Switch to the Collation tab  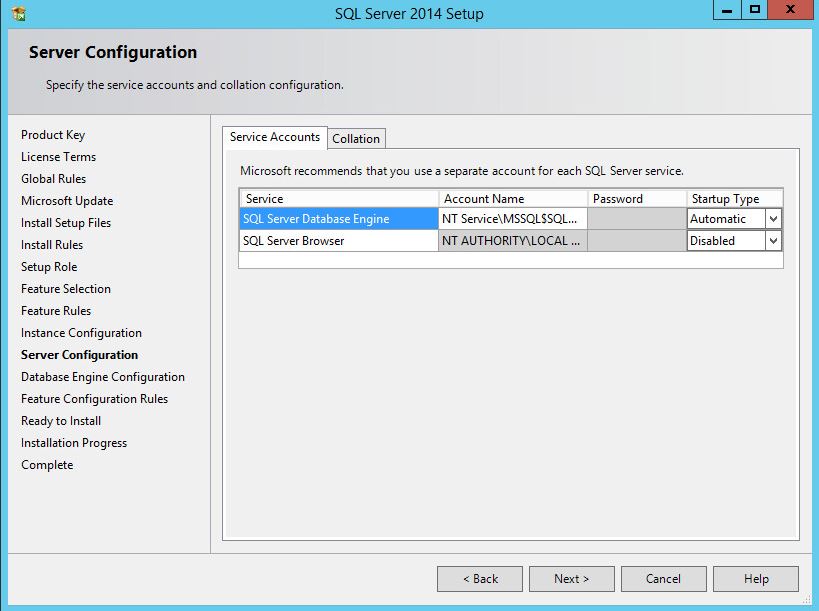coord(356,139)
